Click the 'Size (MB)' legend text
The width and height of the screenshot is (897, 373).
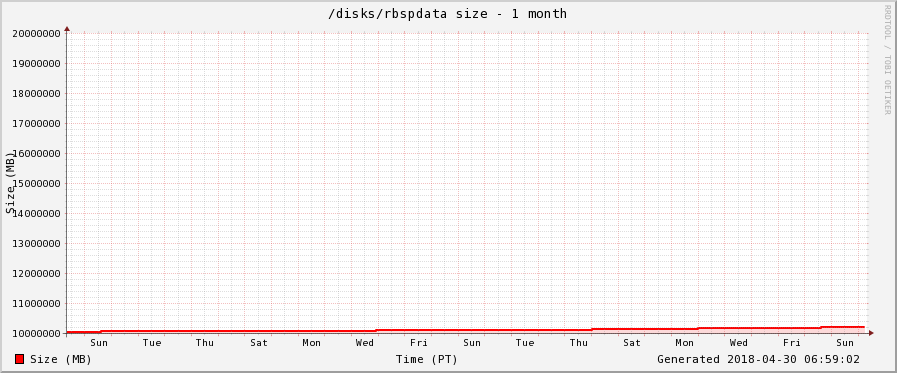(61, 360)
